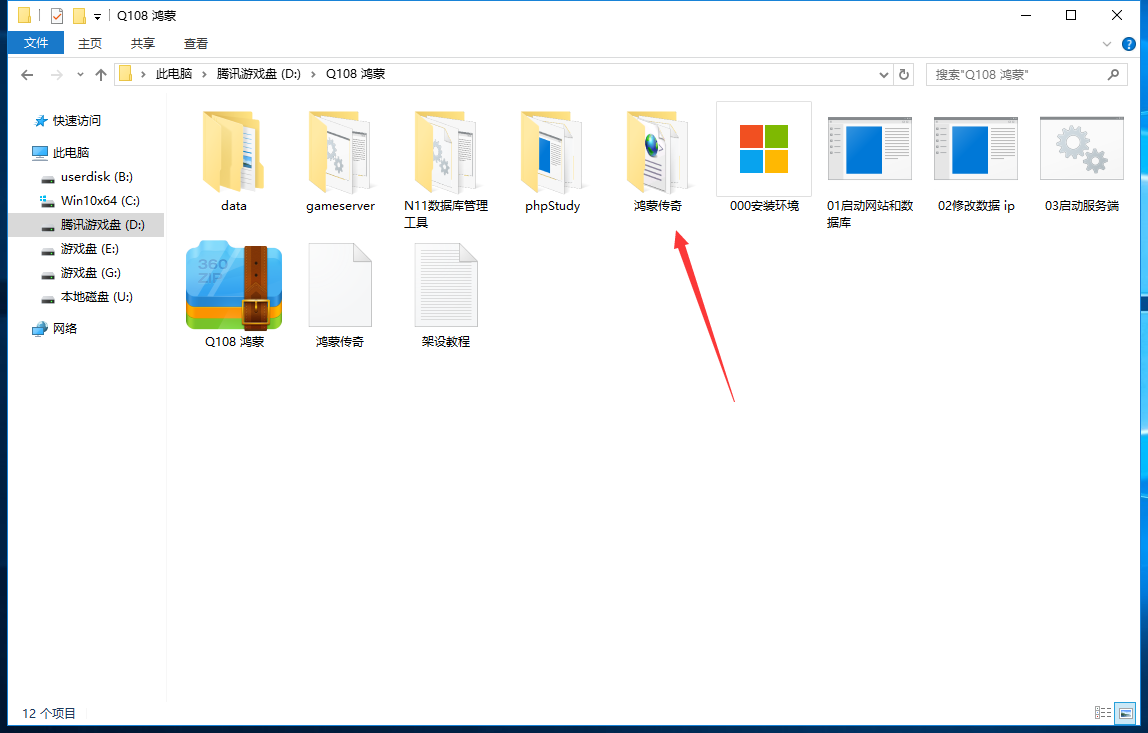Switch to large icons view layout
This screenshot has width=1148, height=733.
click(x=1125, y=712)
